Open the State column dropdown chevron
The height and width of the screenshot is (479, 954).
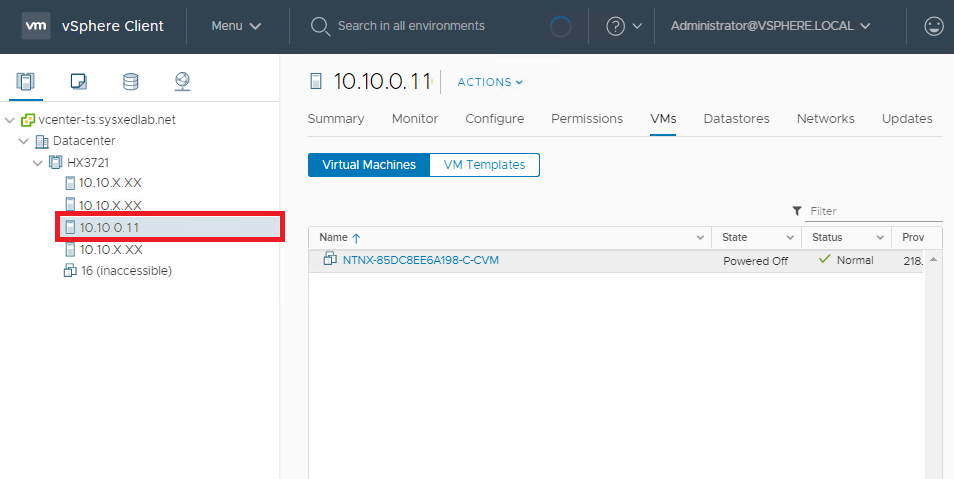coord(790,237)
